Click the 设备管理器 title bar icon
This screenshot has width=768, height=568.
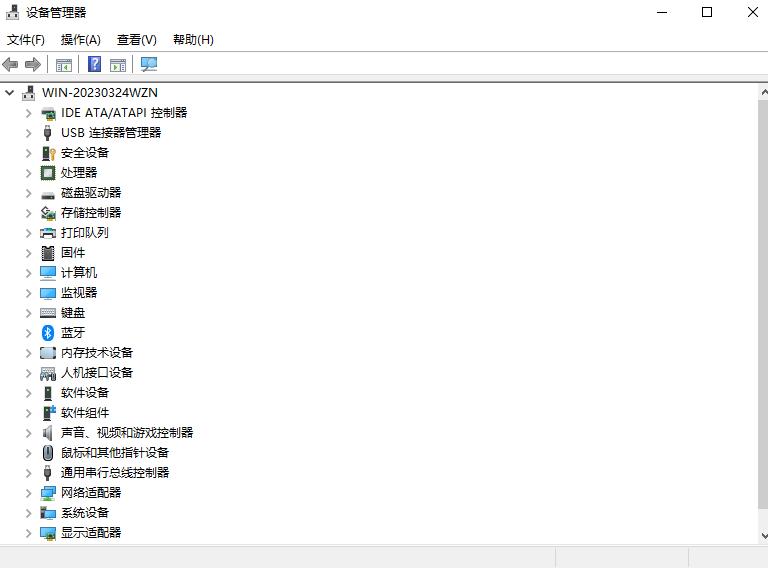click(12, 12)
